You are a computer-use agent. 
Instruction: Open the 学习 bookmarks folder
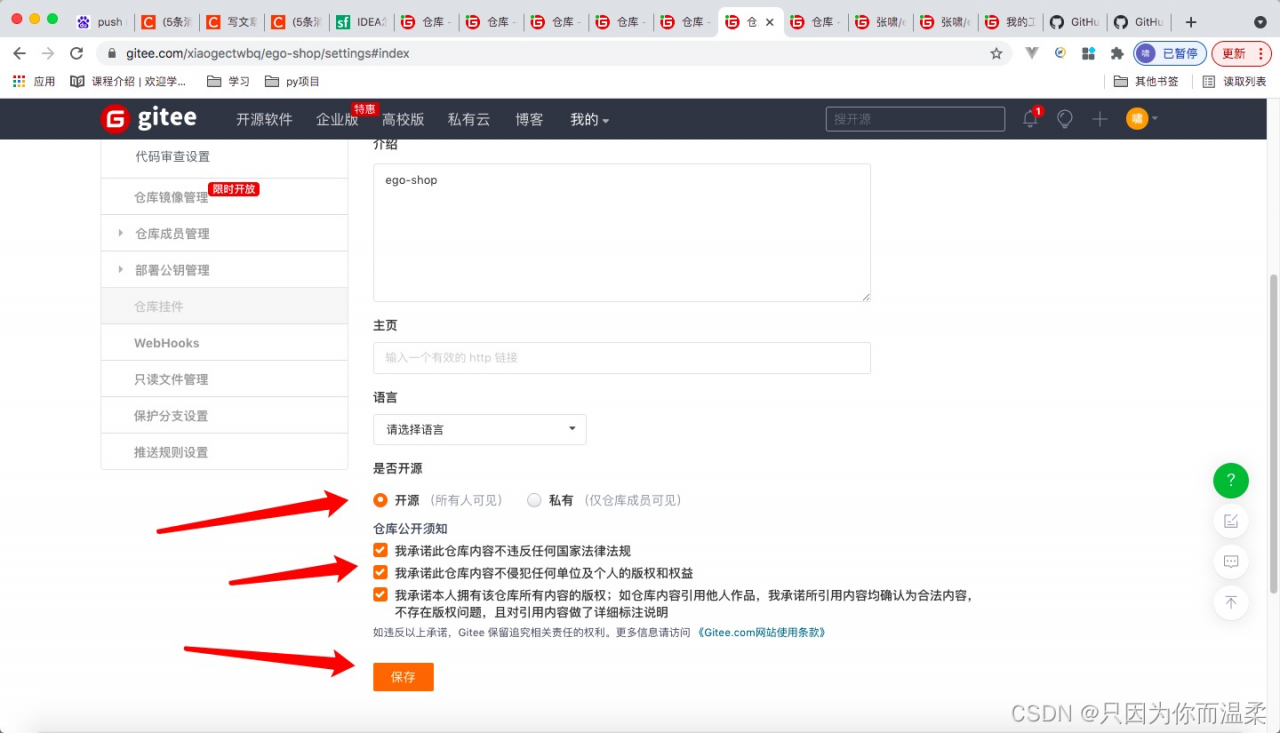point(228,81)
